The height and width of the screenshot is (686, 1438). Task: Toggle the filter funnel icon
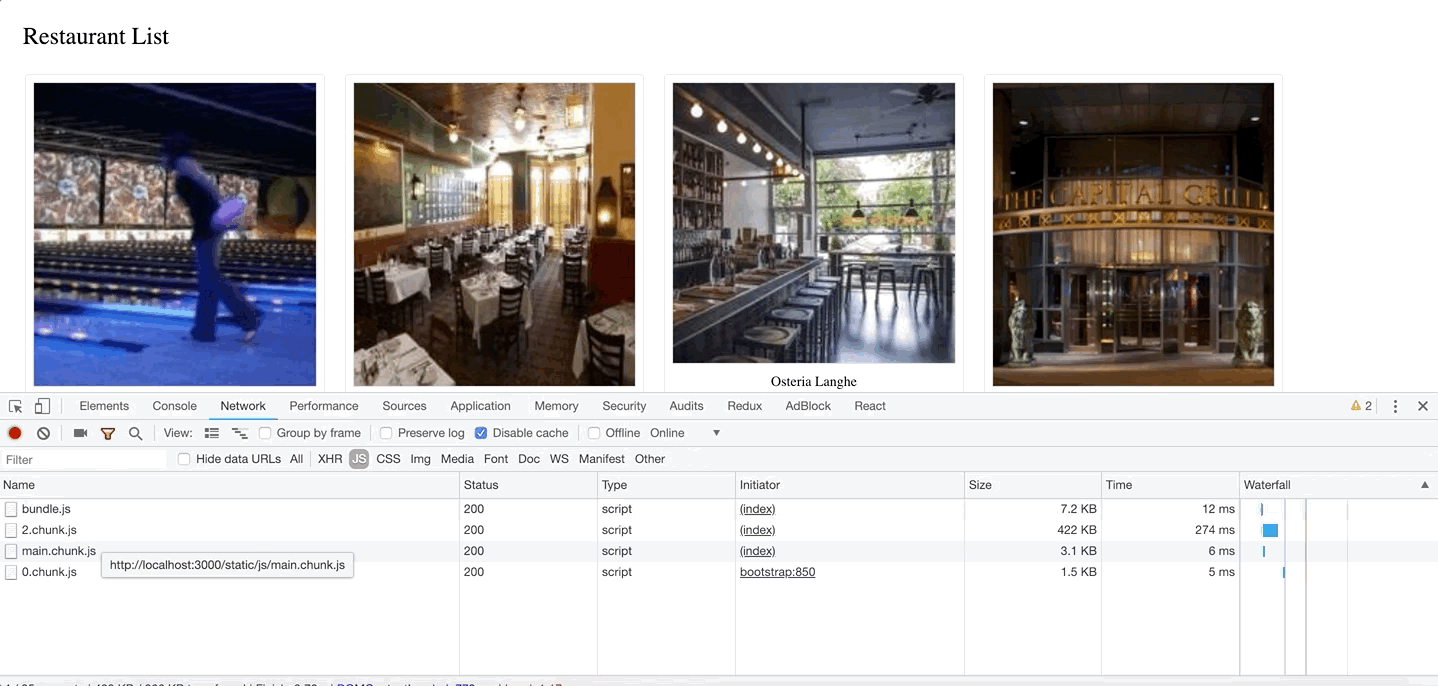pos(108,433)
